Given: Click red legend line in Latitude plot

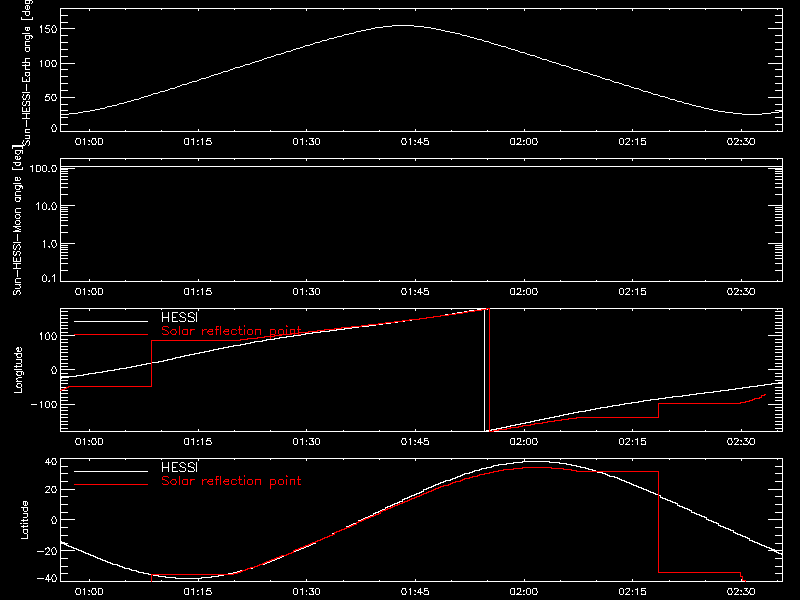Looking at the screenshot, I should 111,485.
